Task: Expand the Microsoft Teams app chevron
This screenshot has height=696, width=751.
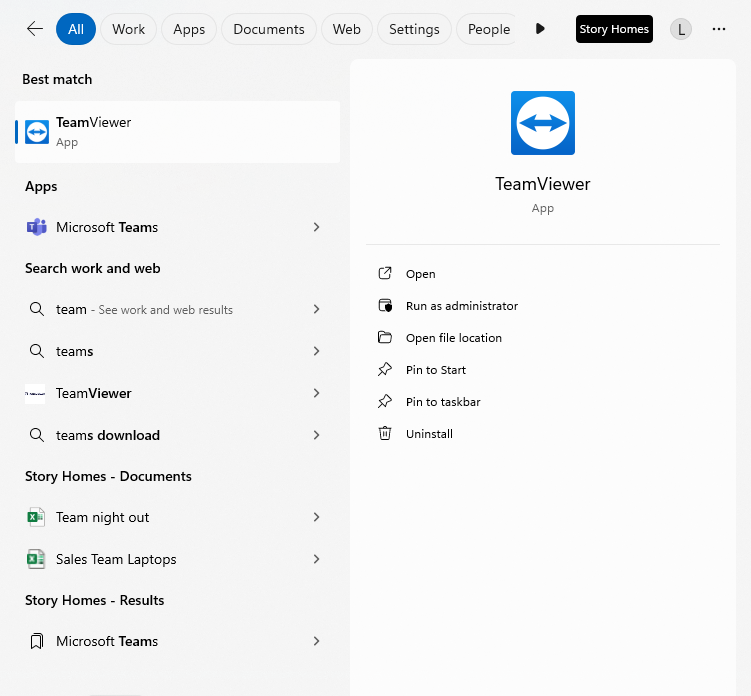Action: [316, 227]
